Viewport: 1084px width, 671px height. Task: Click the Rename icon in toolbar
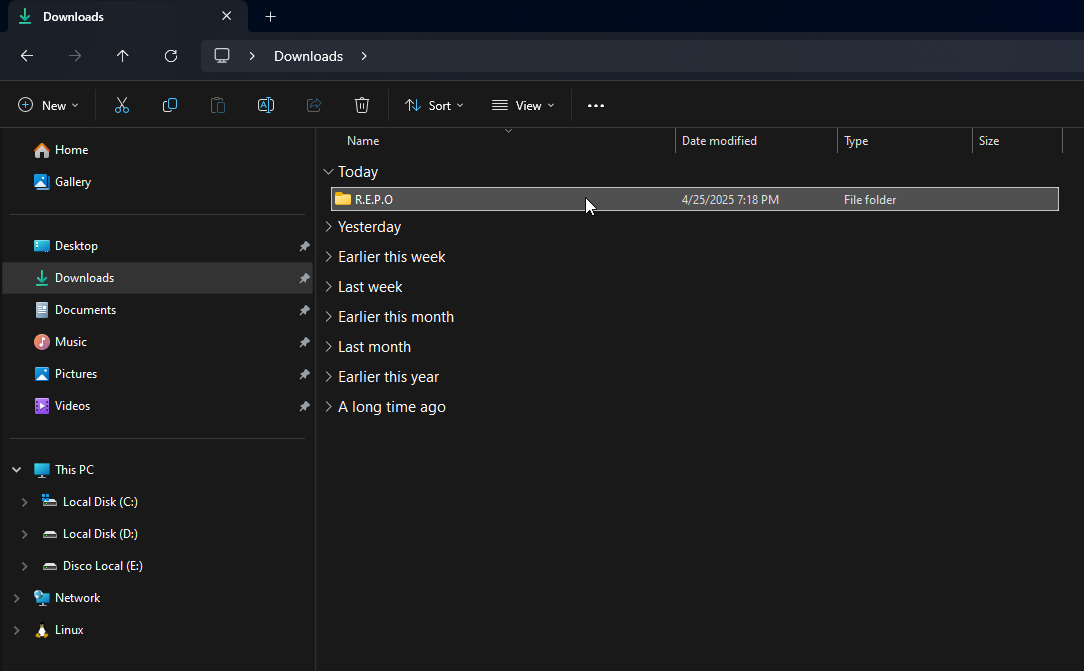coord(266,105)
